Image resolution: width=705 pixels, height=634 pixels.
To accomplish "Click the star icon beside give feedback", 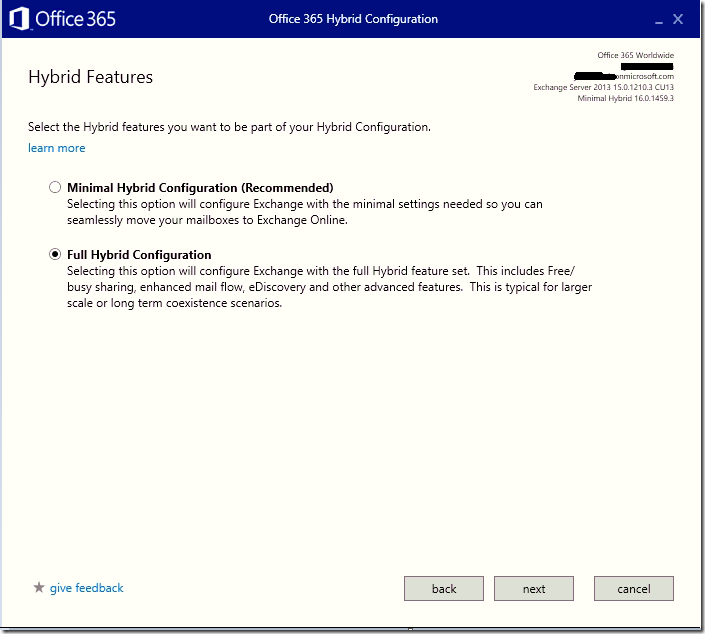I will (39, 587).
